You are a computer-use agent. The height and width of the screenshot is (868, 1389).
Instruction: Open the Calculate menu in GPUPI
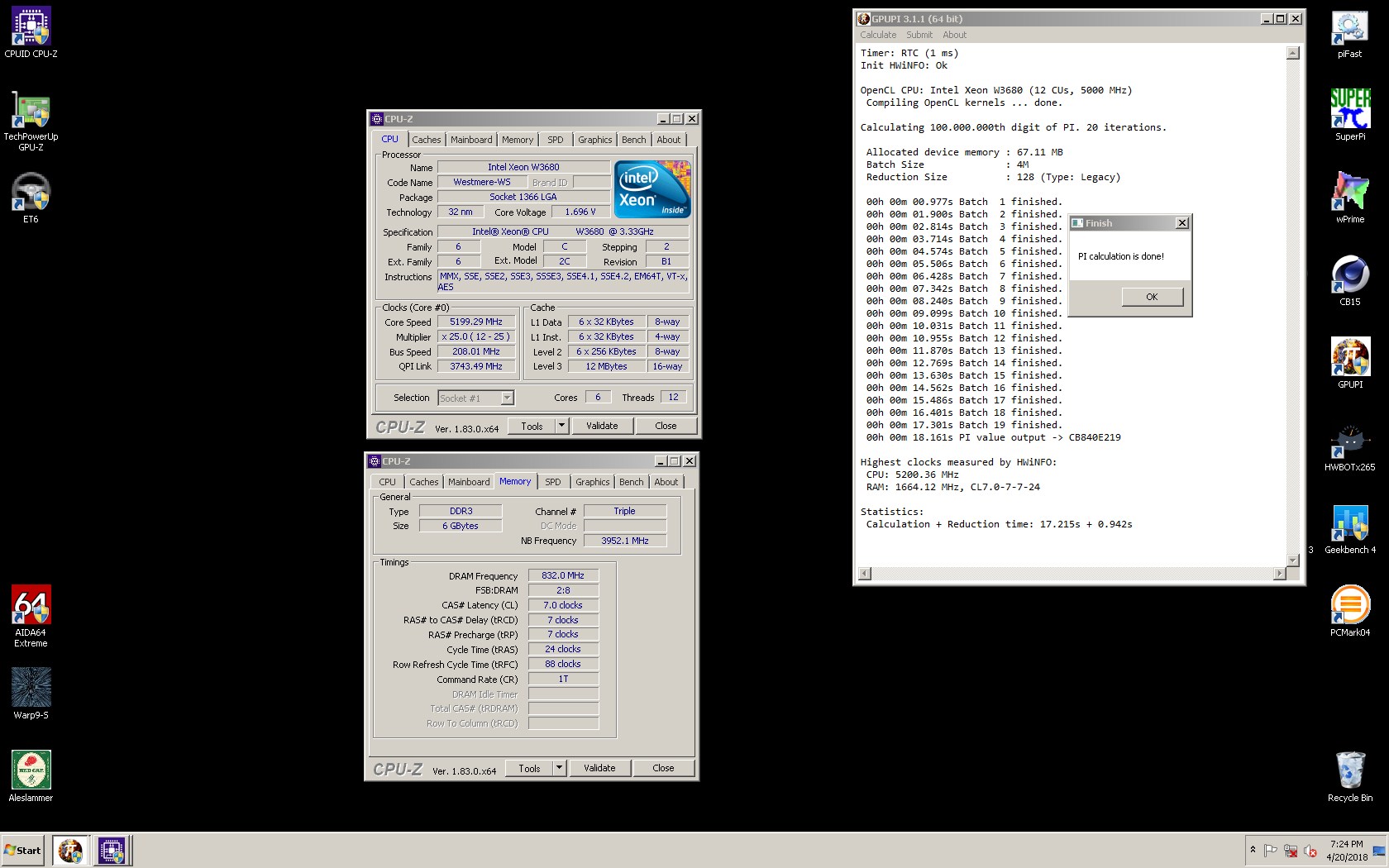[x=878, y=35]
